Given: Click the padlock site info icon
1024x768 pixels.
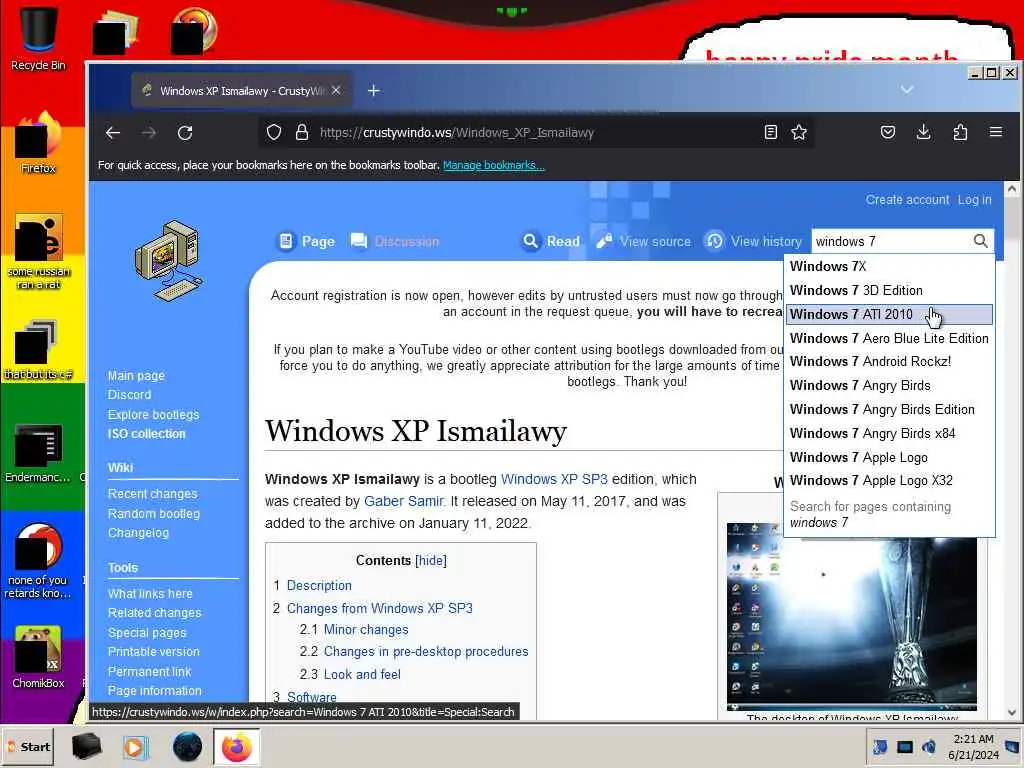Looking at the screenshot, I should pos(302,133).
